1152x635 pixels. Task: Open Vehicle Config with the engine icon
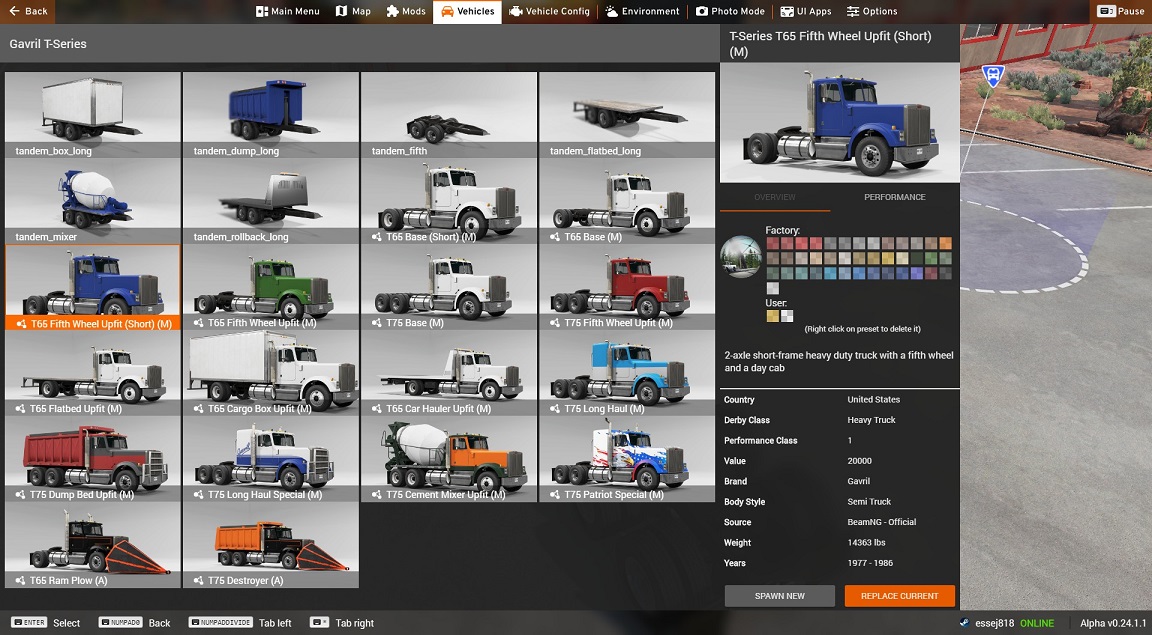516,11
